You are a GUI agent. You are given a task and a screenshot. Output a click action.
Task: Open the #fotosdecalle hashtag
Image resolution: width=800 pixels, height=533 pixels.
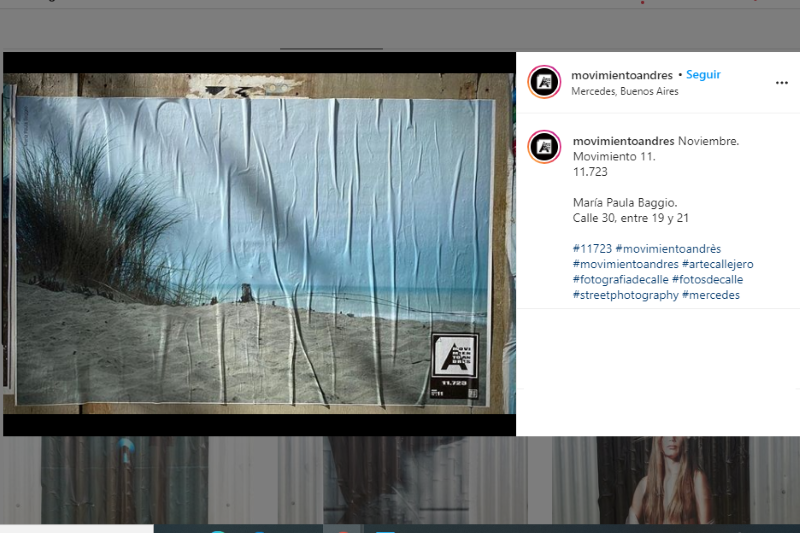pos(707,280)
